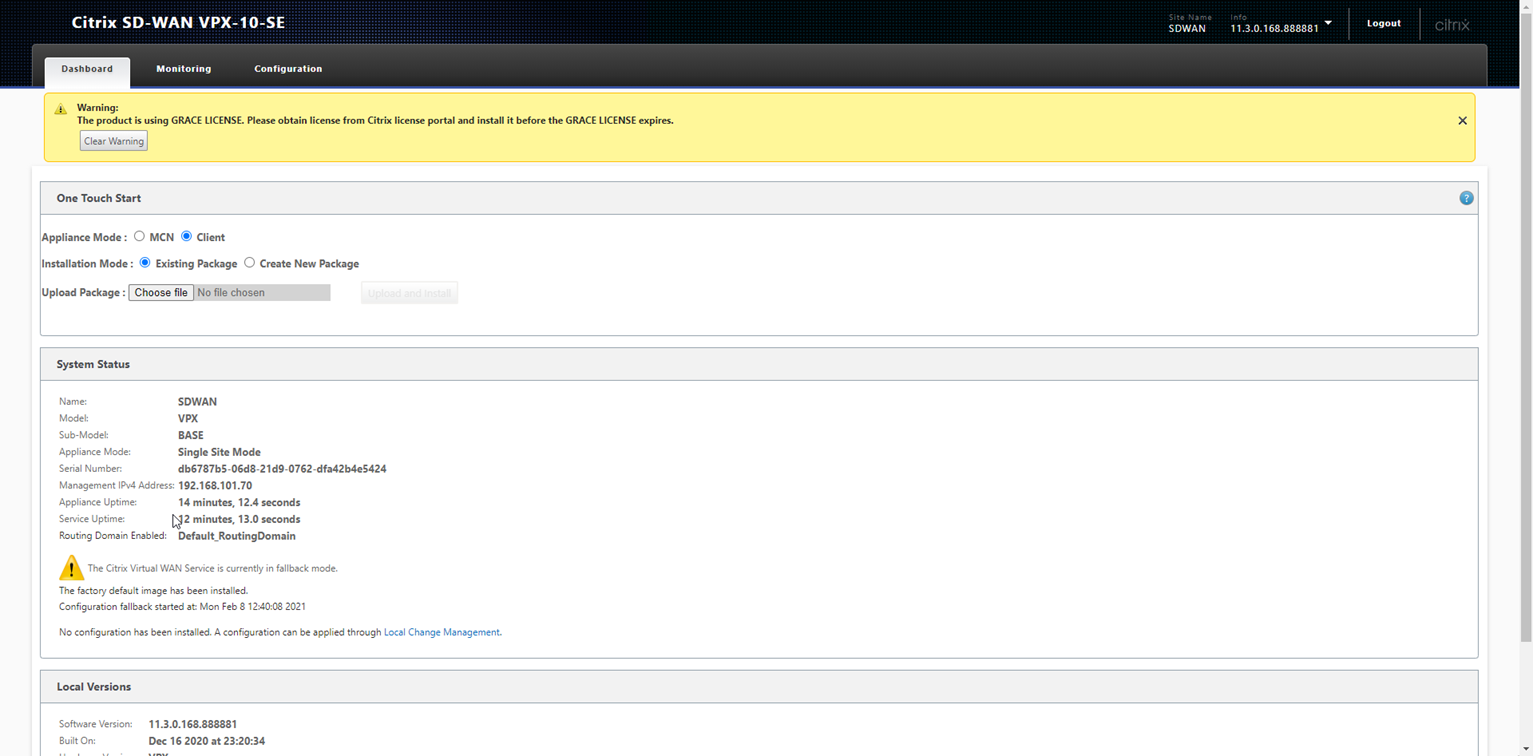This screenshot has height=756, width=1533.
Task: Log out using the Logout link
Action: pos(1383,23)
